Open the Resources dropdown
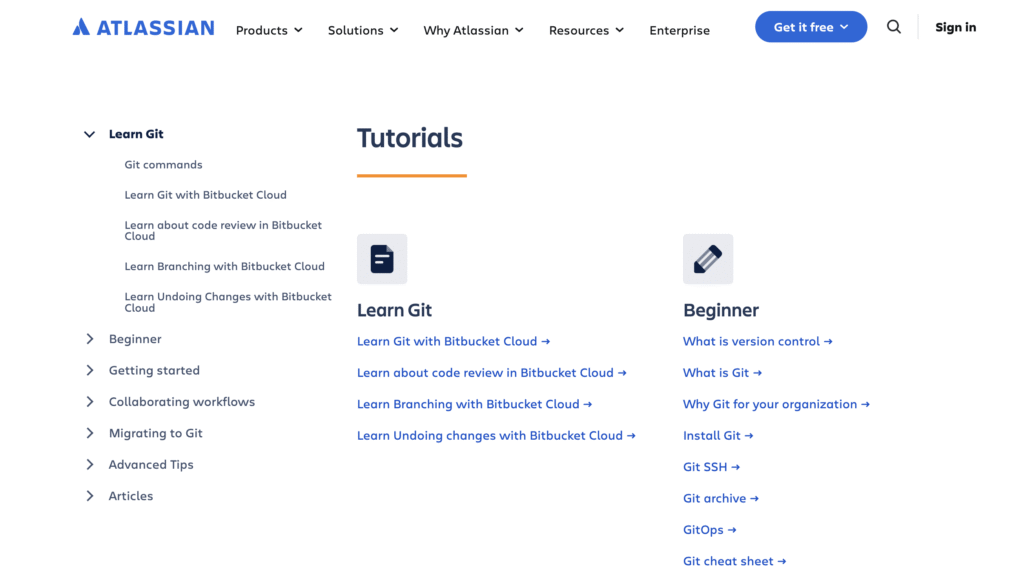The width and height of the screenshot is (1024, 581). click(586, 30)
